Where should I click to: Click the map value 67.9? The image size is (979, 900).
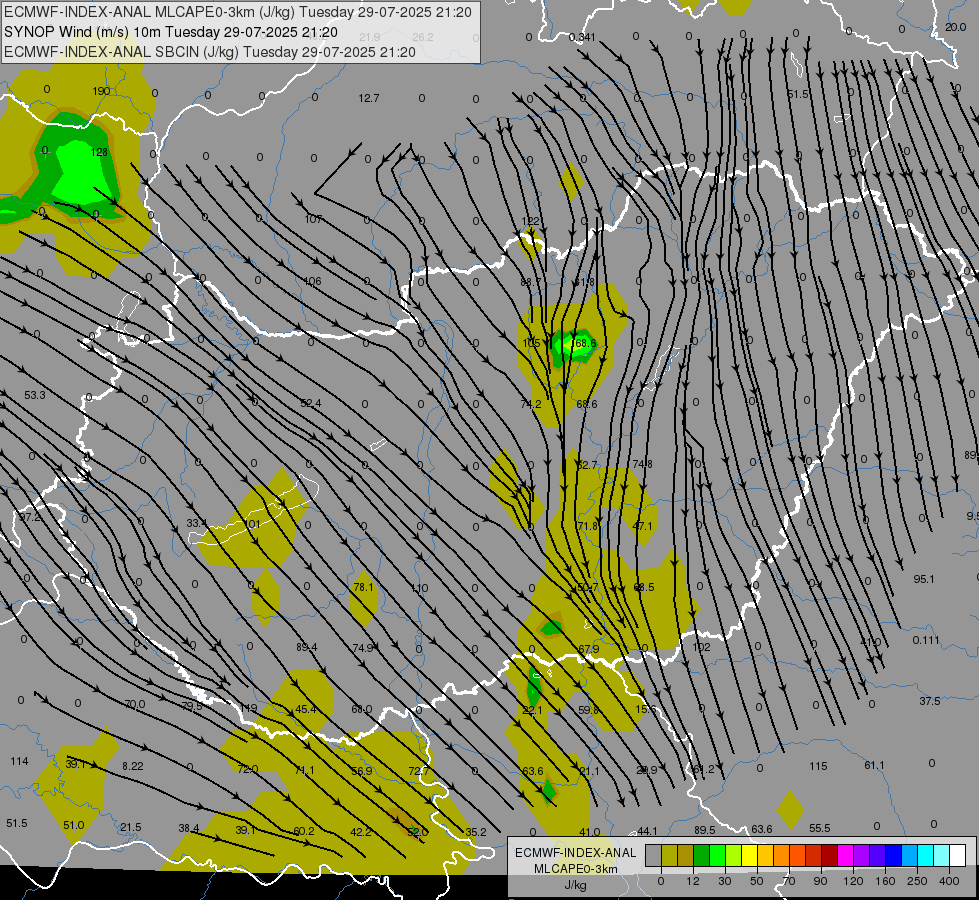tap(589, 650)
